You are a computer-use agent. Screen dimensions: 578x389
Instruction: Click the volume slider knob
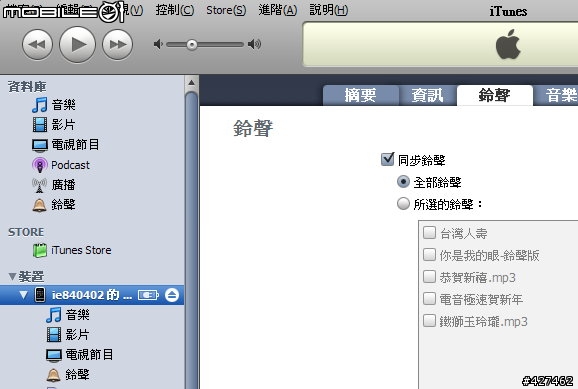click(x=192, y=45)
